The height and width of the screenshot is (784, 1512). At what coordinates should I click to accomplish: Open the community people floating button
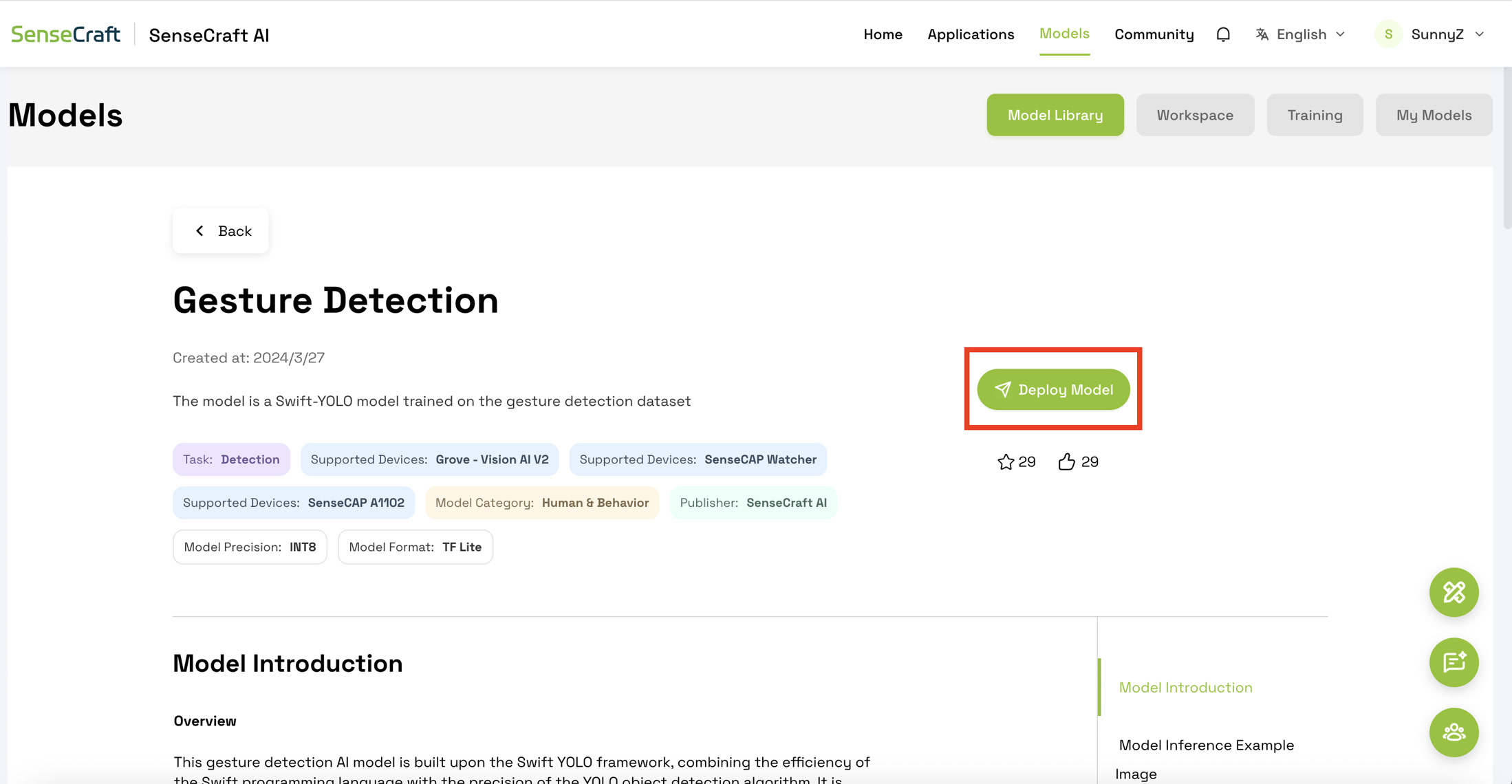click(1454, 732)
